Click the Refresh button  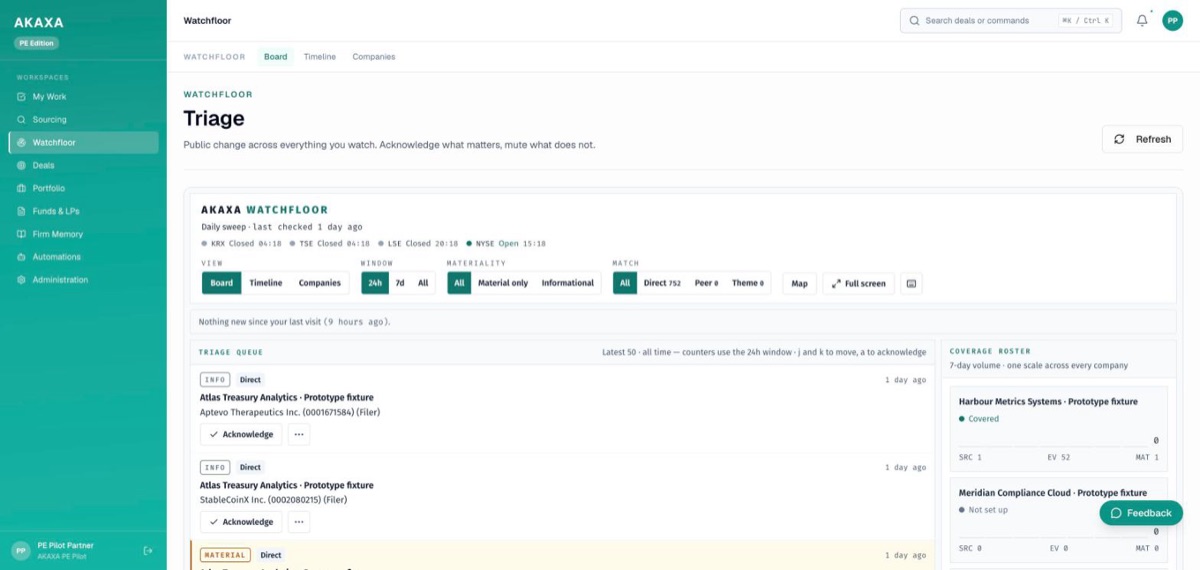1142,139
